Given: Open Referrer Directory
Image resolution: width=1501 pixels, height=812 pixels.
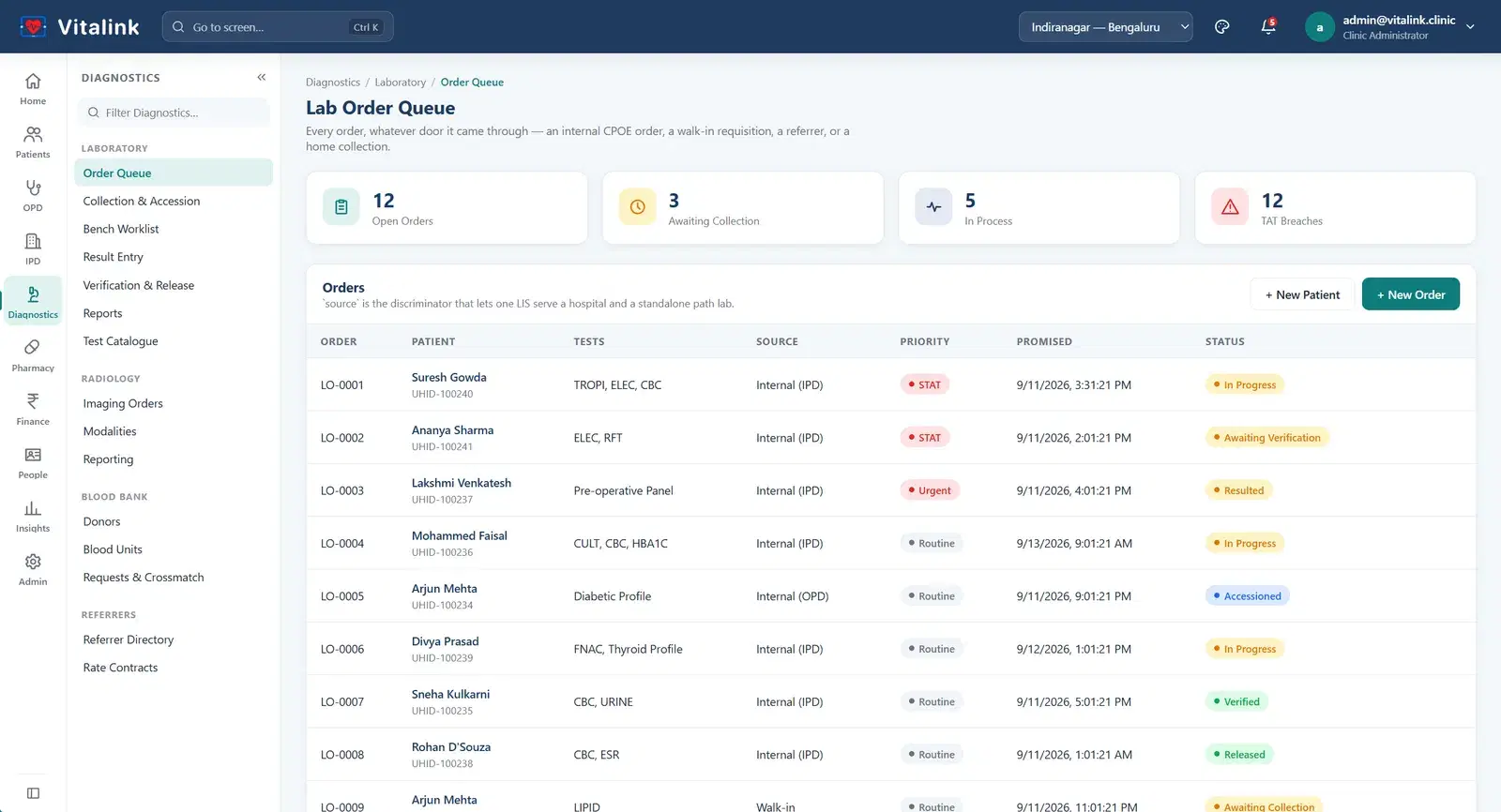Looking at the screenshot, I should (174, 639).
